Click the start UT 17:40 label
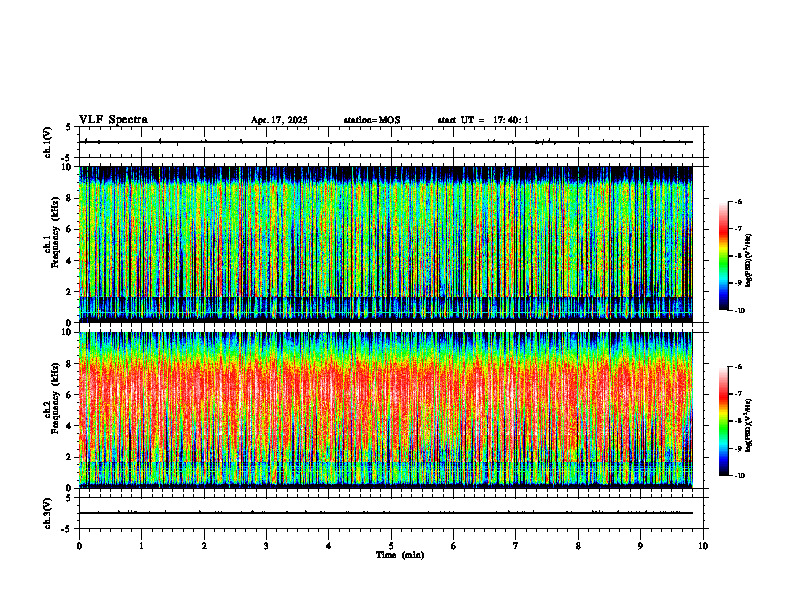Image resolution: width=792 pixels, height=612 pixels. coord(483,120)
